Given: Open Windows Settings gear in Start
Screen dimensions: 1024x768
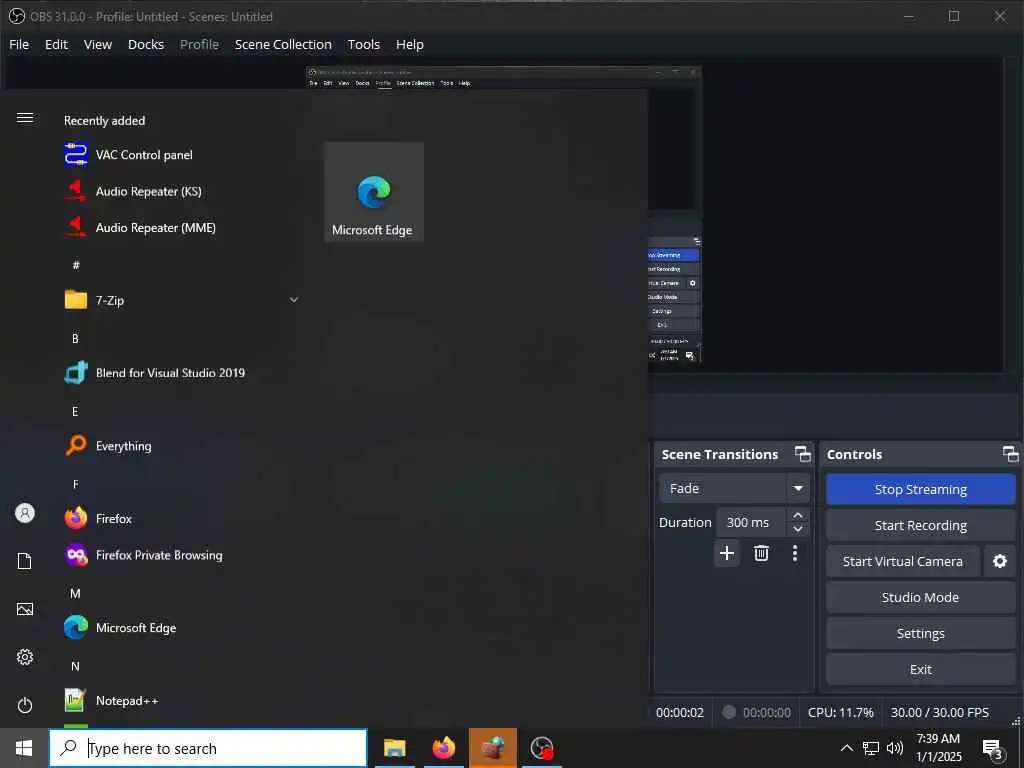Looking at the screenshot, I should coord(25,657).
